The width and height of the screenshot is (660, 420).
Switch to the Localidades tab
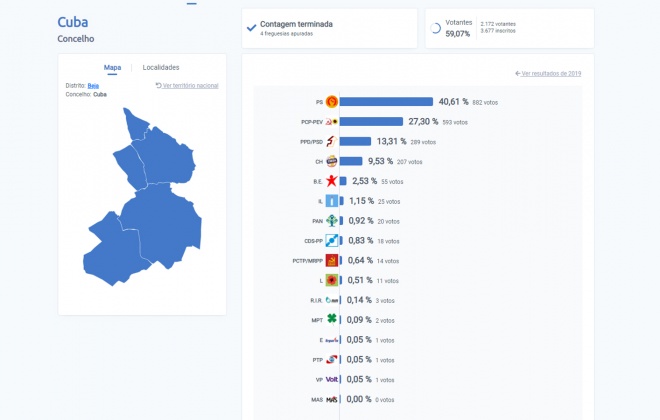click(161, 67)
